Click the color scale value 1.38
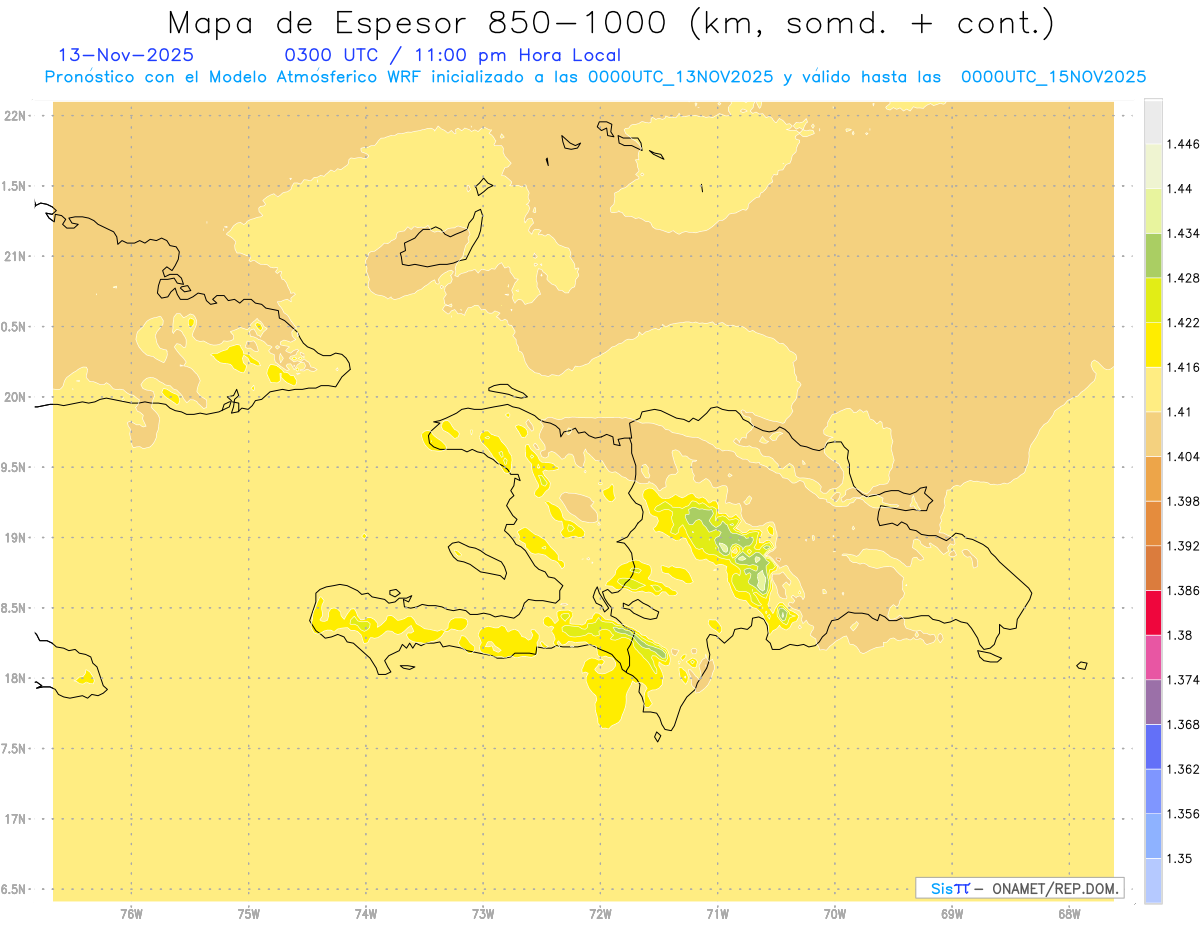 [x=1180, y=635]
